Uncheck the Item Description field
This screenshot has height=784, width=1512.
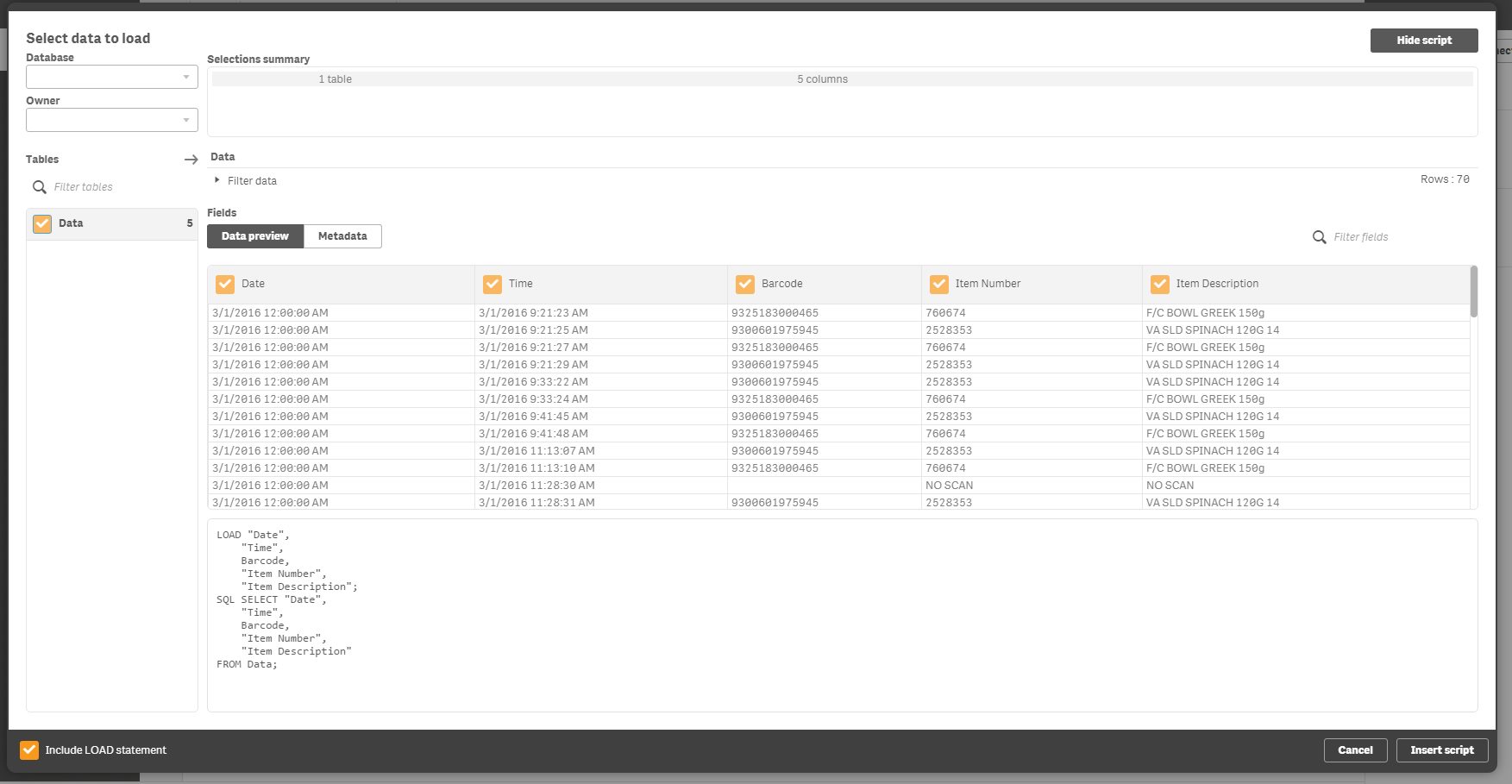[1160, 284]
